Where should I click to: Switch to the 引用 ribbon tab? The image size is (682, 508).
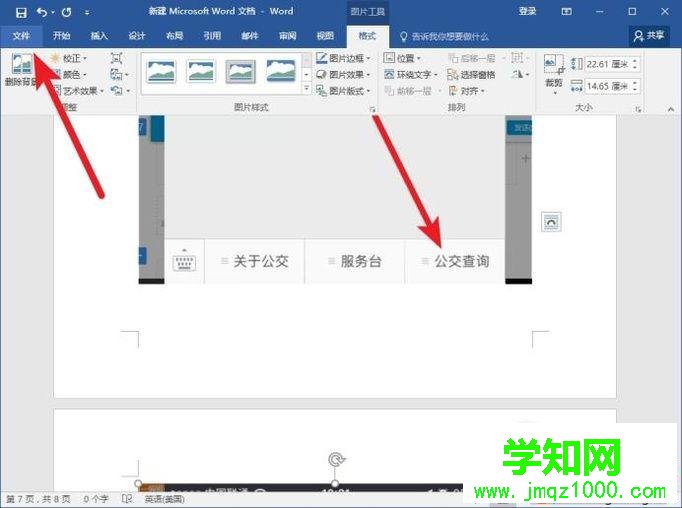point(212,36)
